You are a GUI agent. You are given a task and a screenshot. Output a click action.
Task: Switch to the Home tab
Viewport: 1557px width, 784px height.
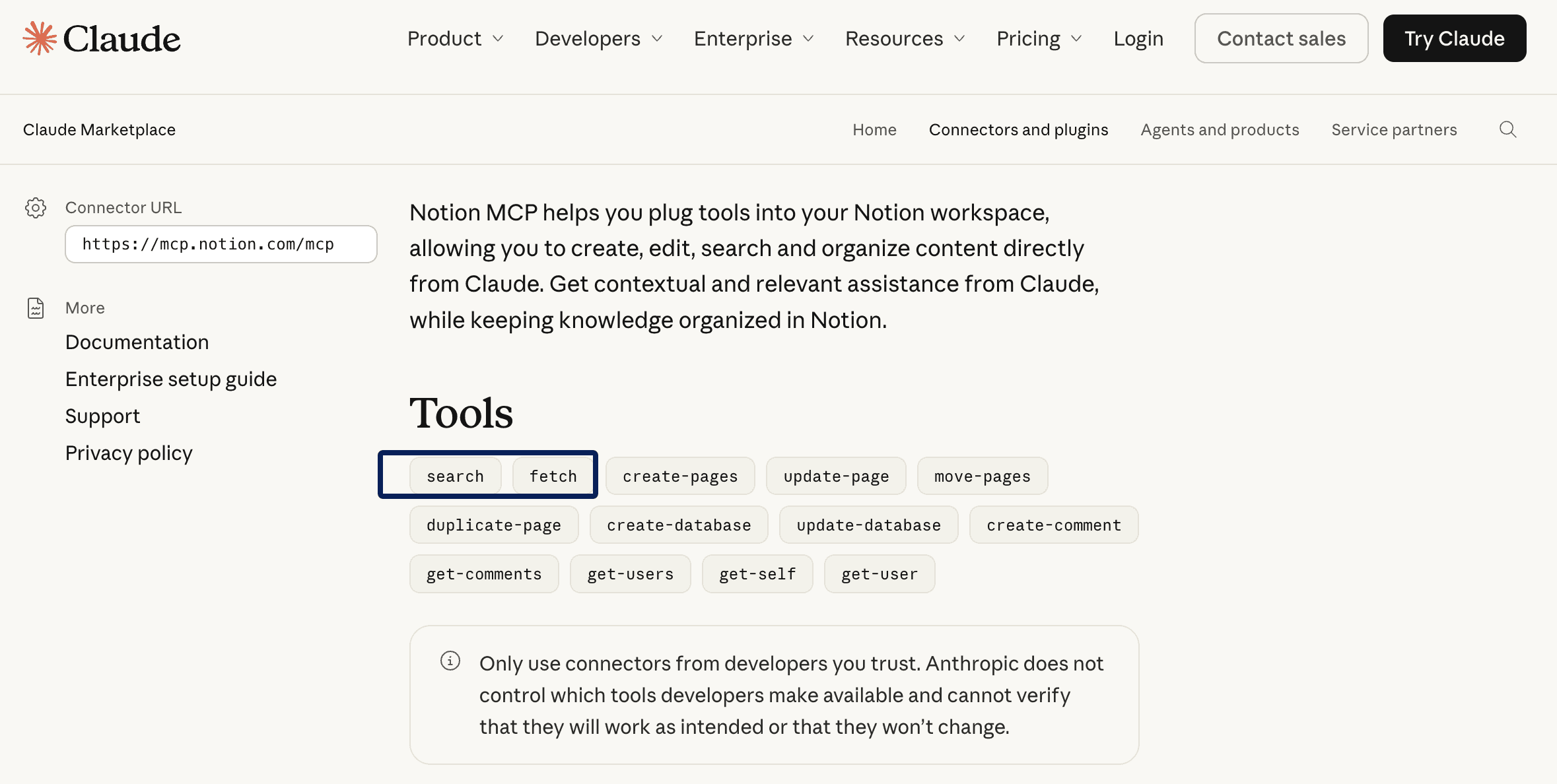tap(874, 129)
